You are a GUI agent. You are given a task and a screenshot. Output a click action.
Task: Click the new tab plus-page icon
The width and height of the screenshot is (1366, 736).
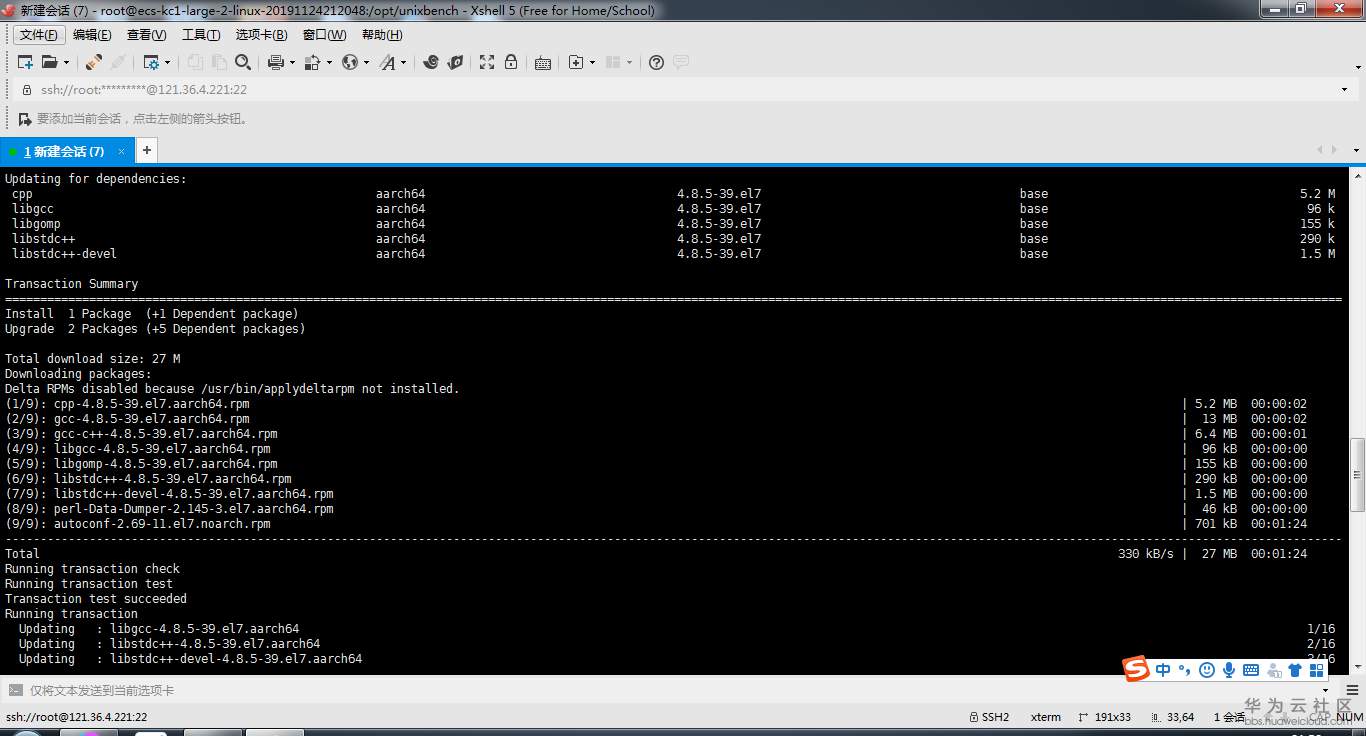(576, 62)
